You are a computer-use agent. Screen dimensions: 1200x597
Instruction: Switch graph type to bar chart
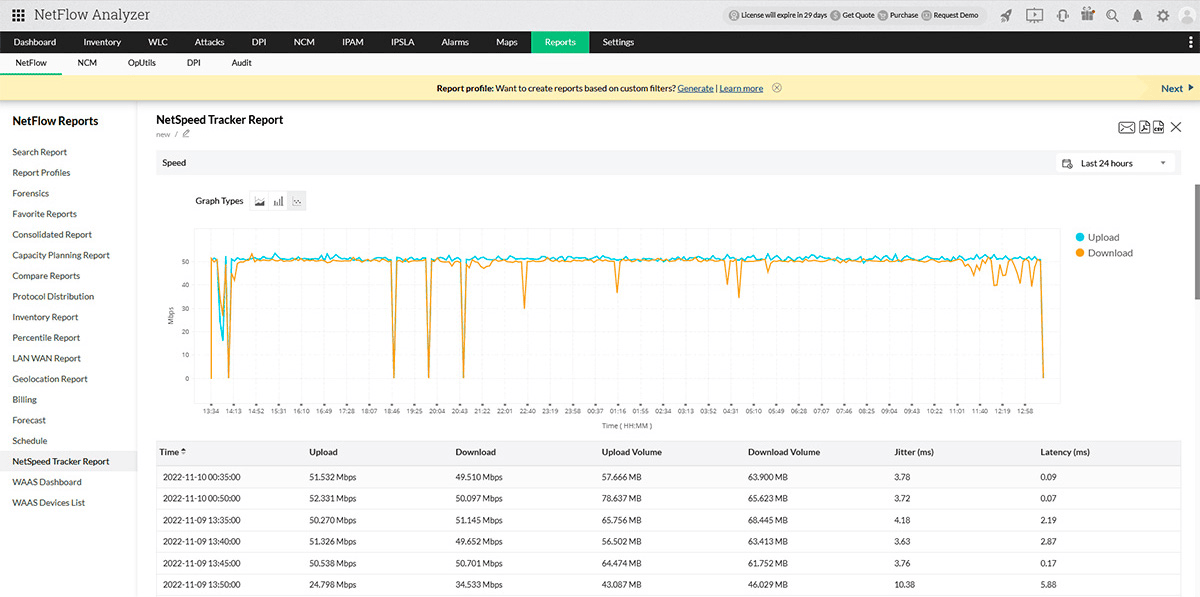278,201
